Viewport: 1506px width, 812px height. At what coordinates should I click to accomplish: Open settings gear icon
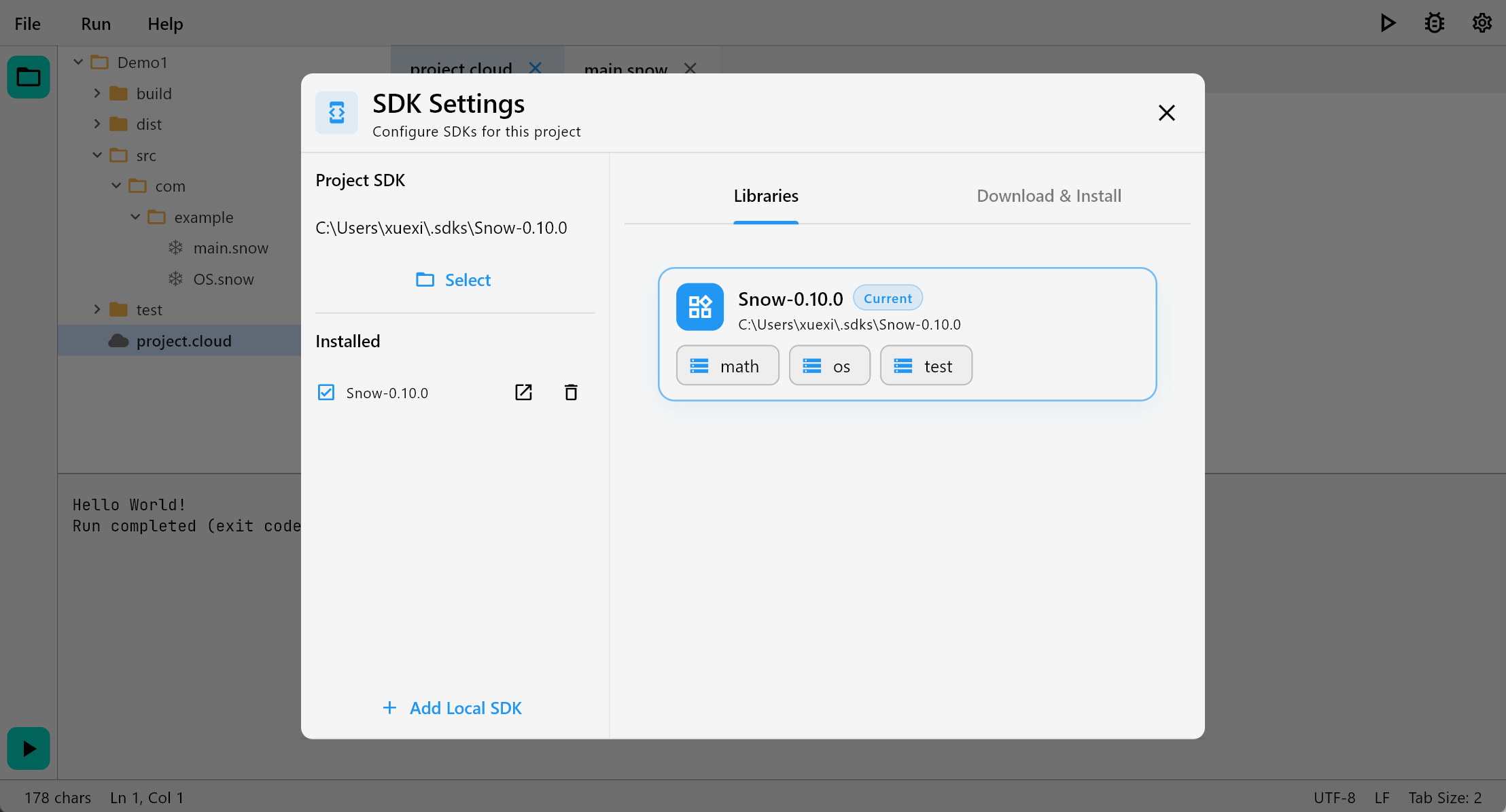(x=1482, y=23)
